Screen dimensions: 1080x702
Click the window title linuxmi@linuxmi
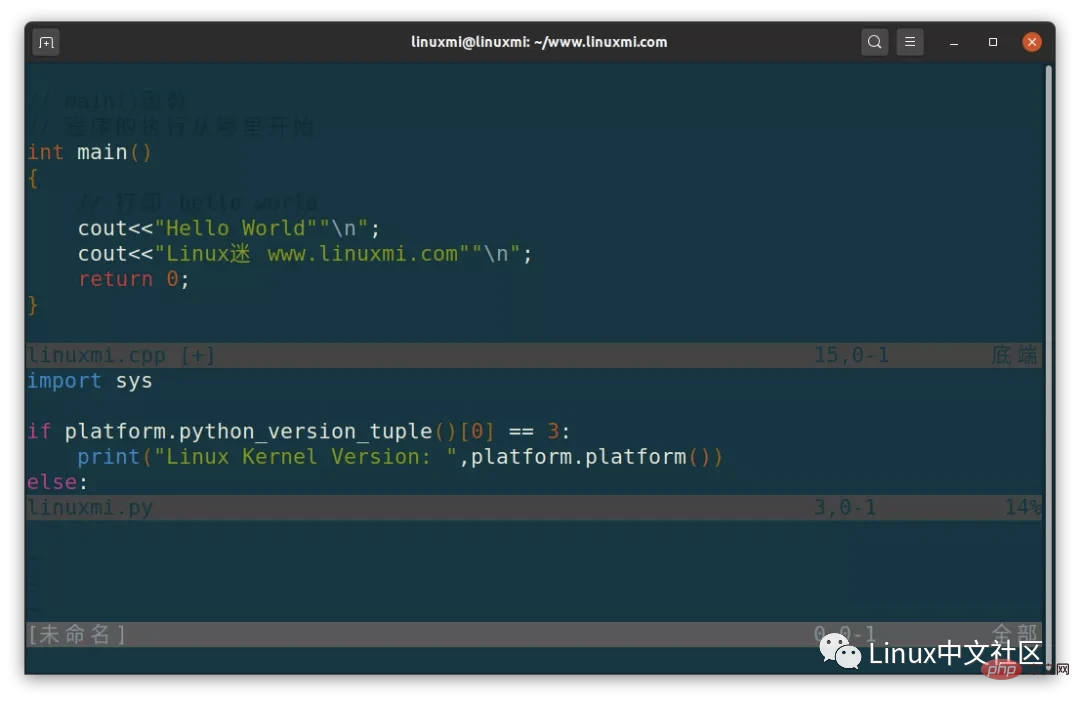[x=539, y=42]
